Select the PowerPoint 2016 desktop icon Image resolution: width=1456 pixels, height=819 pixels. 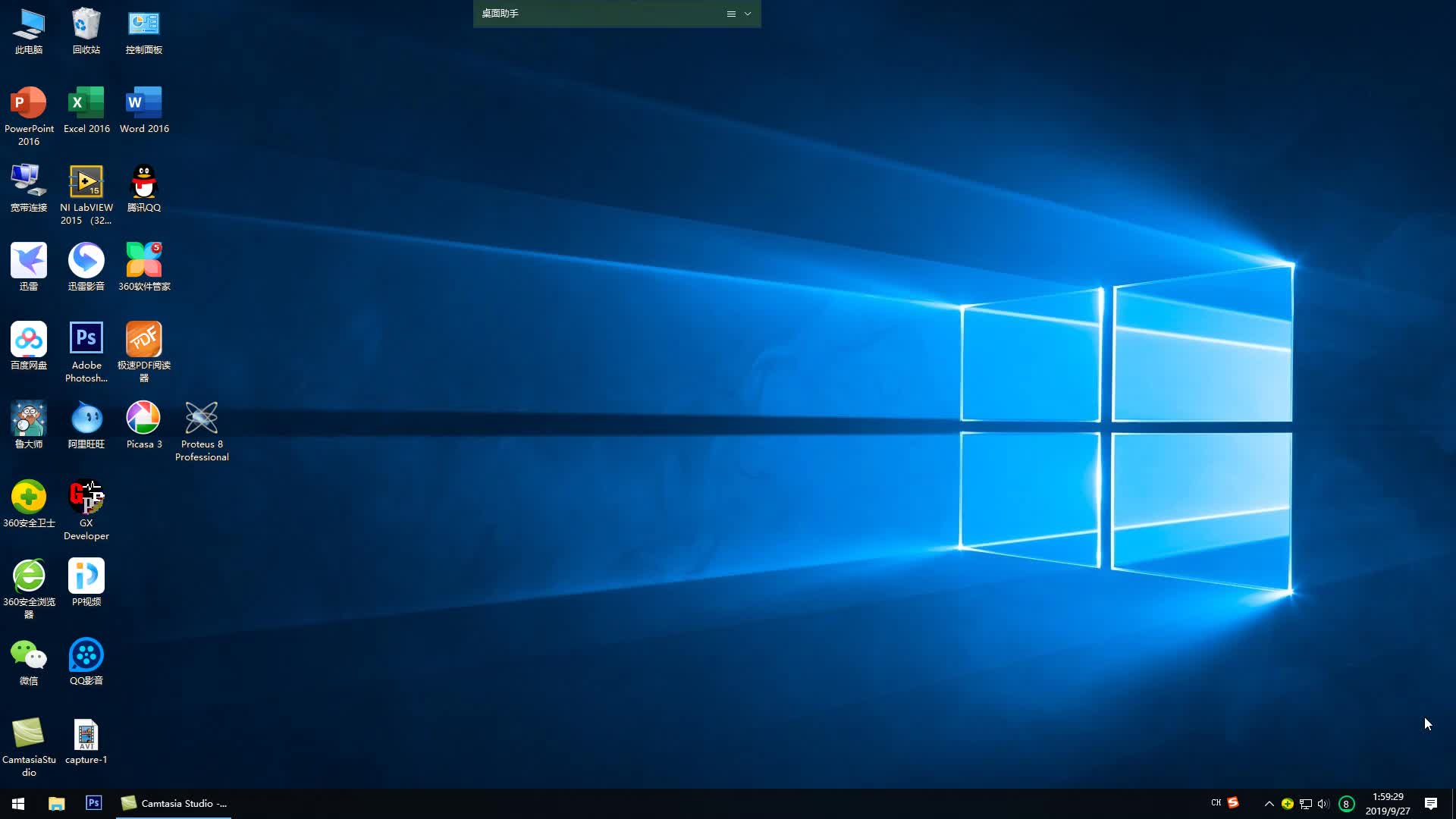pyautogui.click(x=29, y=115)
